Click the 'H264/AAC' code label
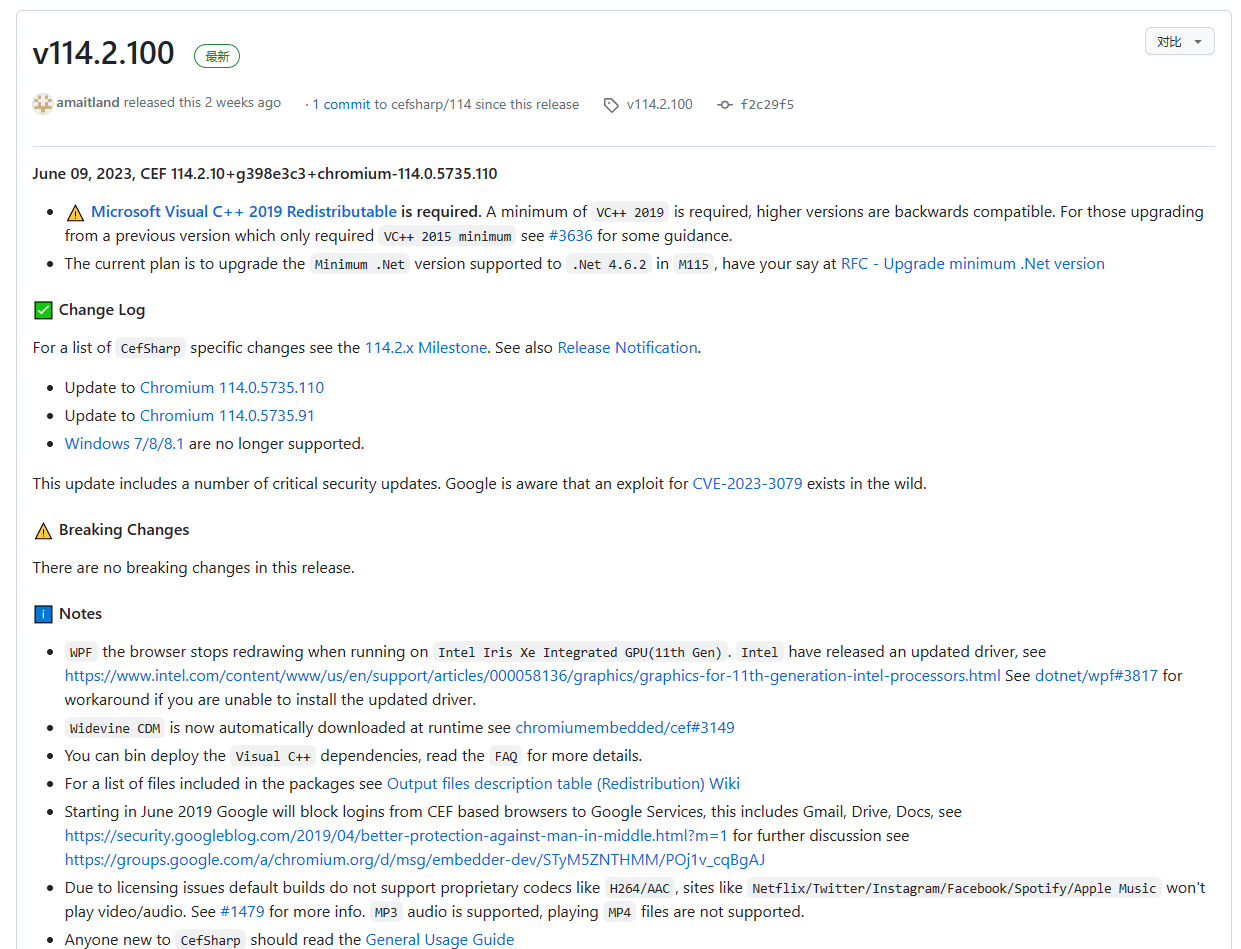This screenshot has height=949, width=1241. pos(641,889)
